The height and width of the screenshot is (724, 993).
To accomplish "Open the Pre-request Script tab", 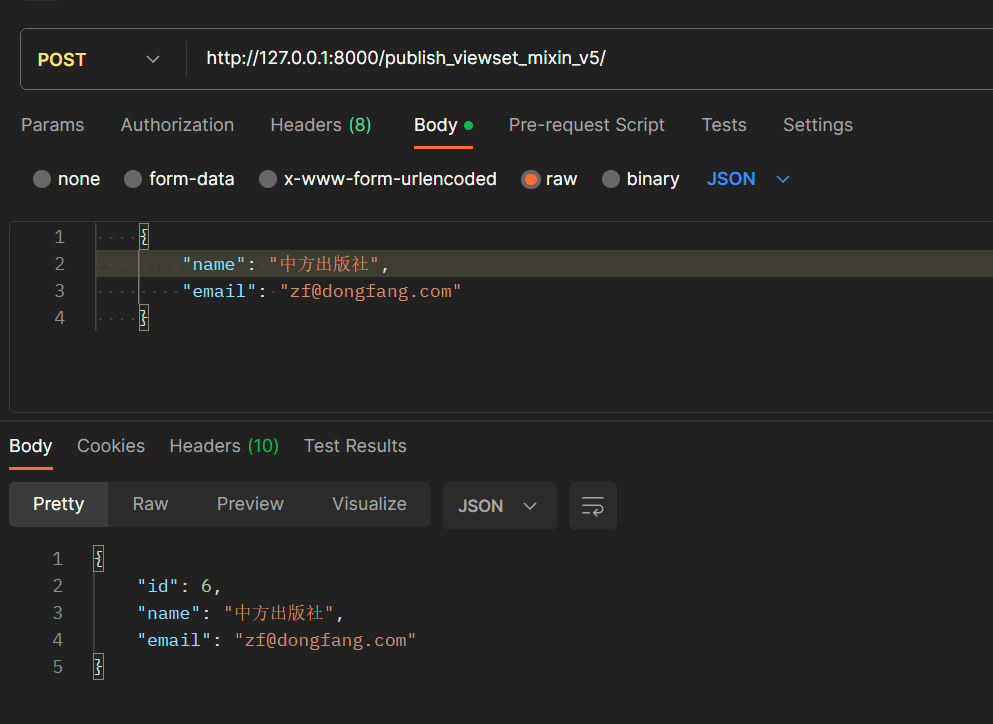I will pyautogui.click(x=587, y=125).
